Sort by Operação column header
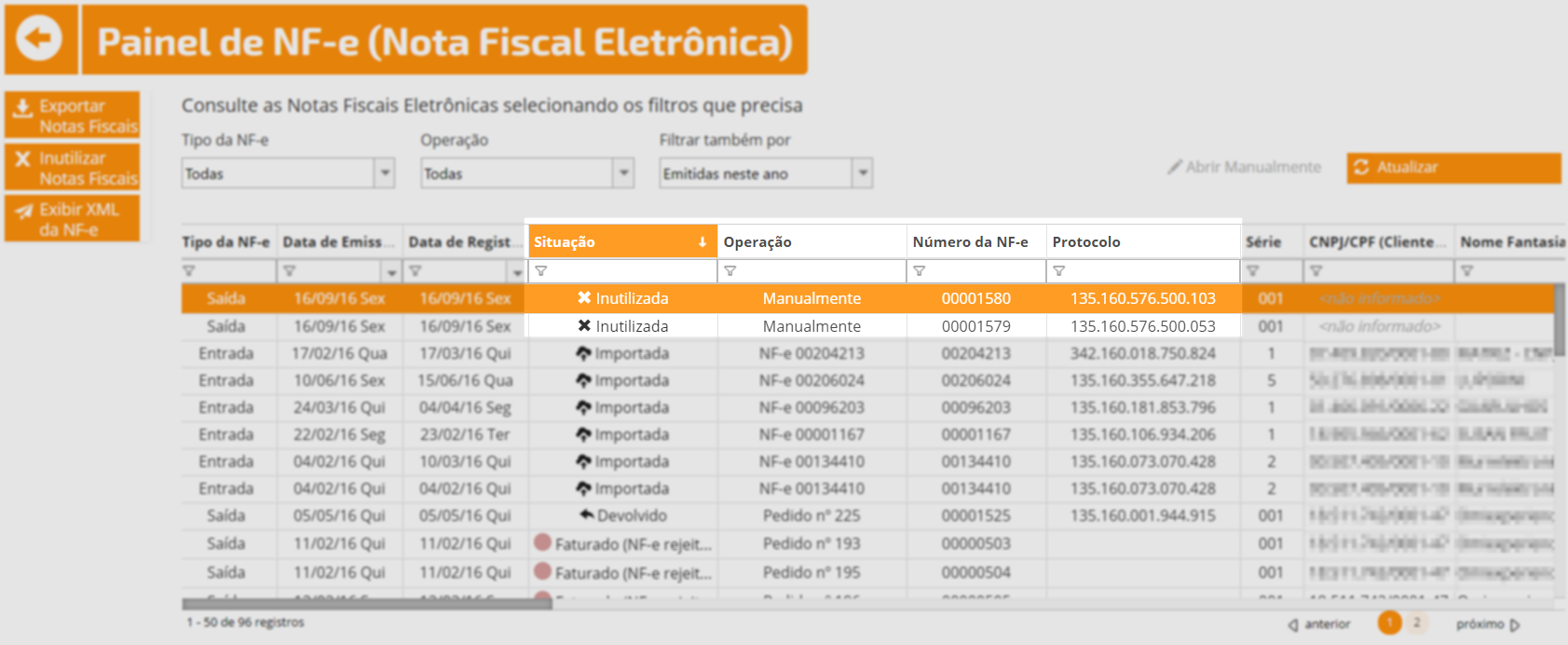This screenshot has width=1568, height=645. 811,241
